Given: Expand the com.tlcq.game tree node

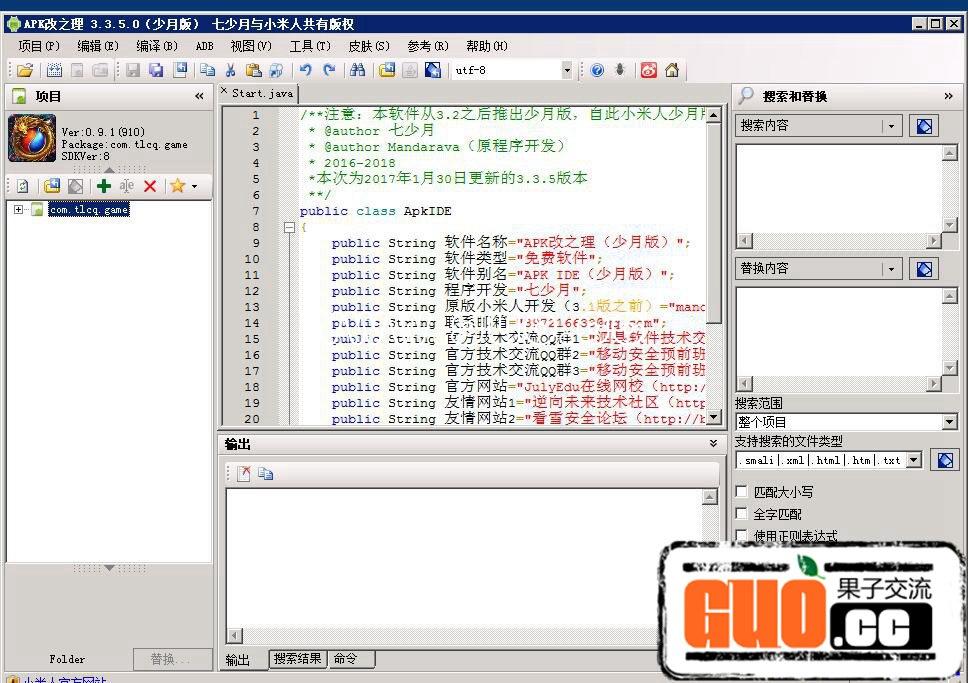Looking at the screenshot, I should click(x=19, y=210).
